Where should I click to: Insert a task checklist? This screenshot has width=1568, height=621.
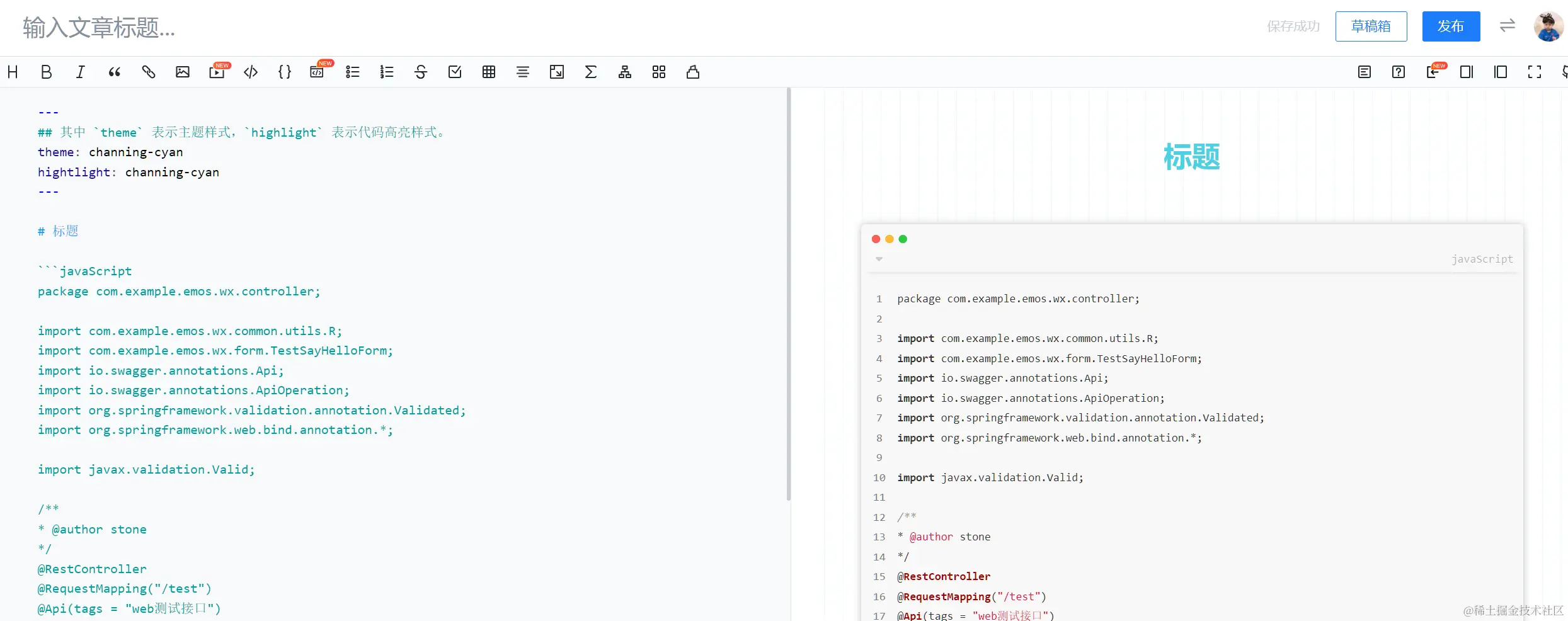point(454,72)
